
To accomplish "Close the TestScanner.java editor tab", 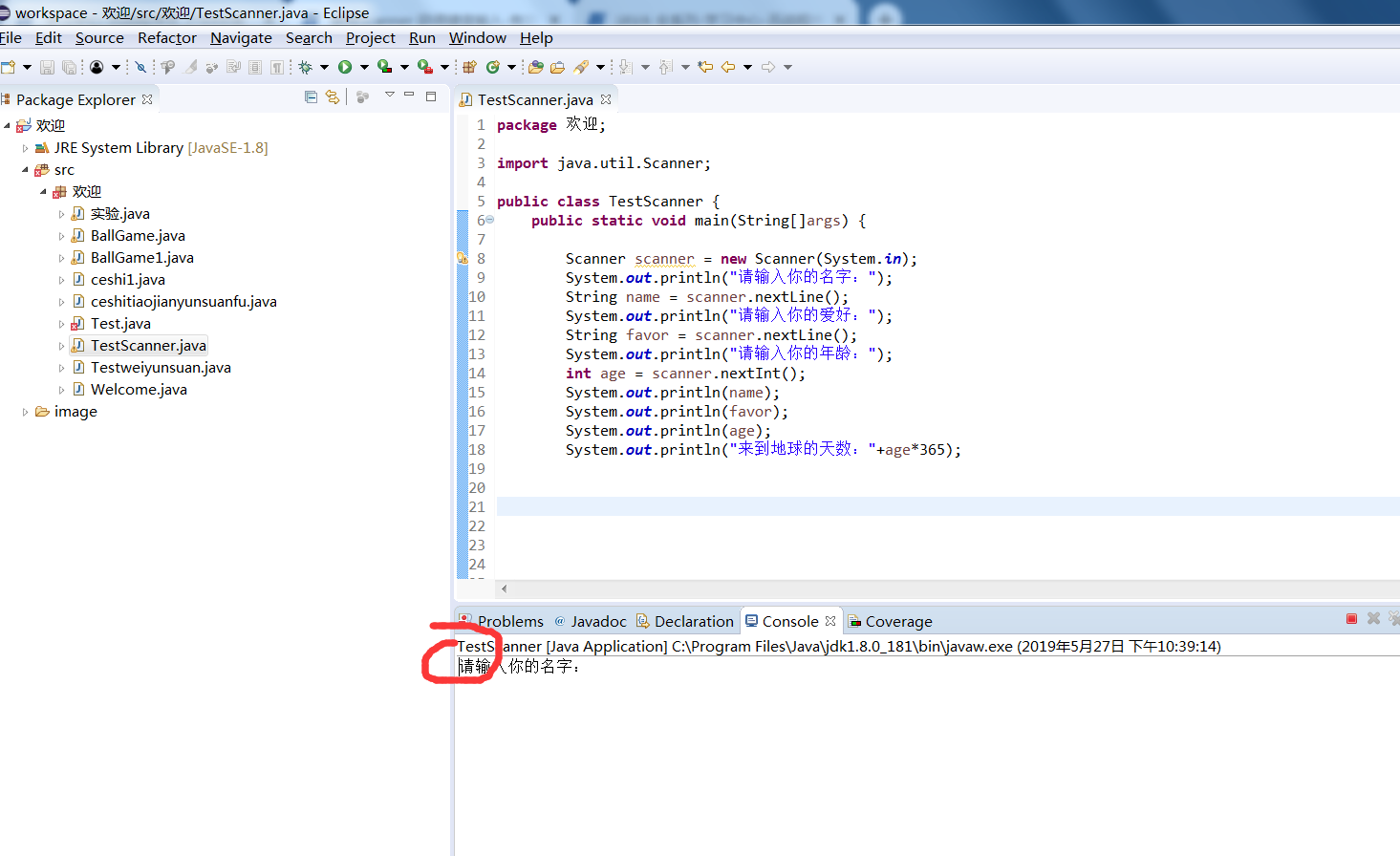I will (x=606, y=99).
